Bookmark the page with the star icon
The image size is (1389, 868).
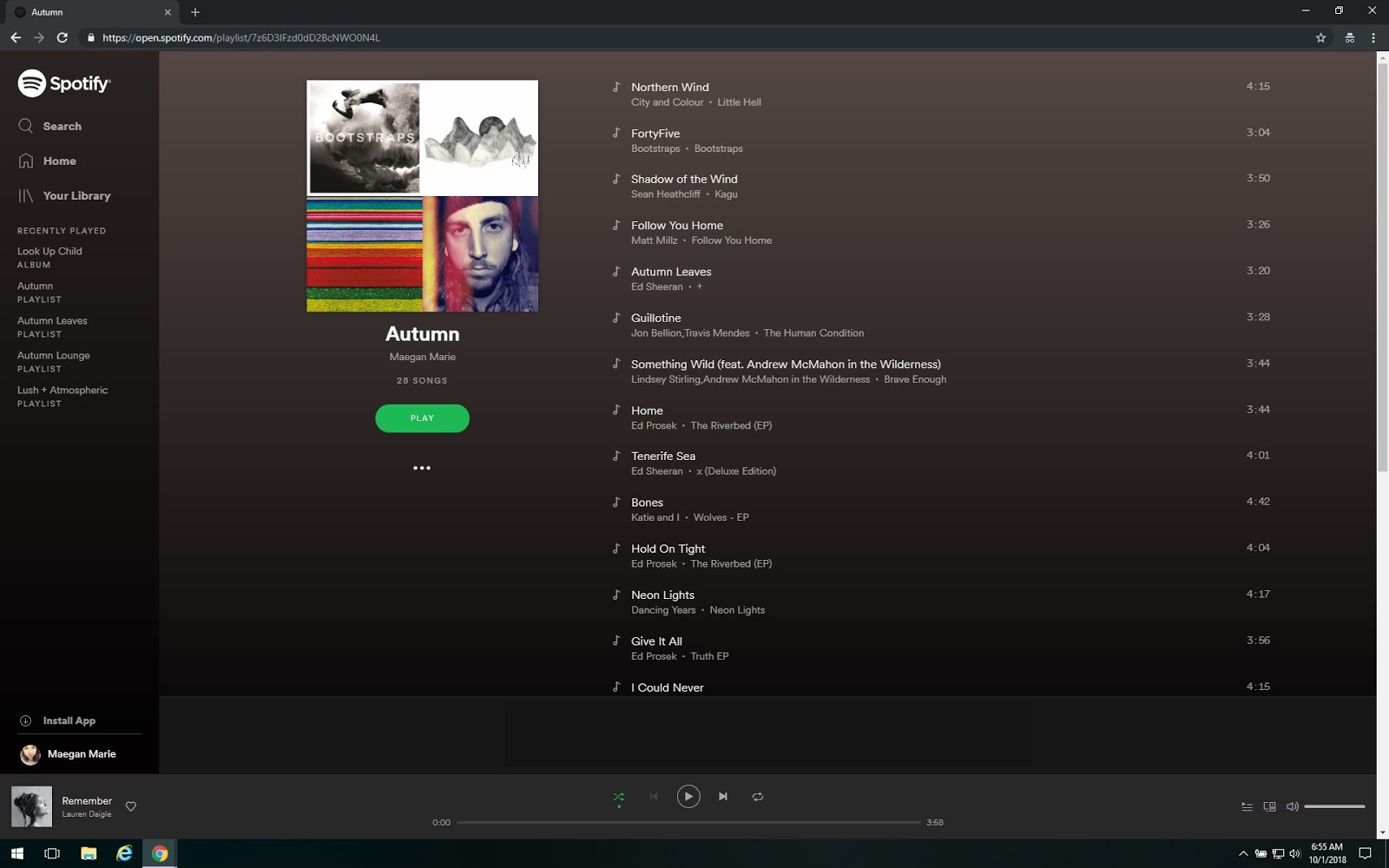pyautogui.click(x=1320, y=37)
